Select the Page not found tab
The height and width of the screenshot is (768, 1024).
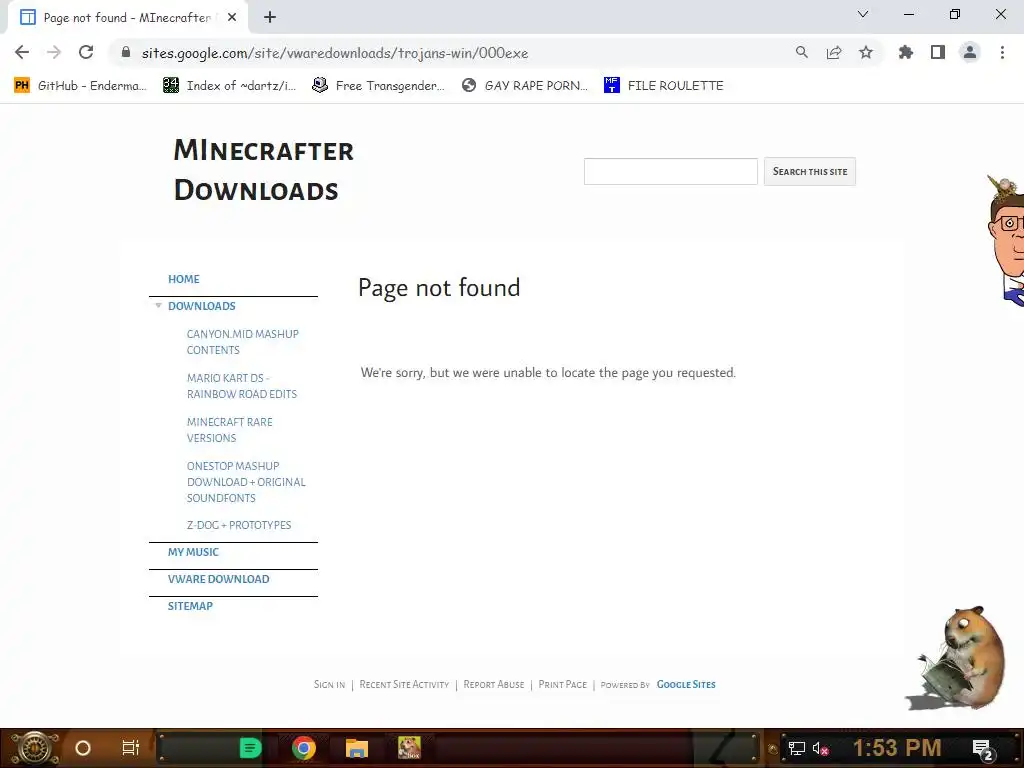pyautogui.click(x=127, y=18)
